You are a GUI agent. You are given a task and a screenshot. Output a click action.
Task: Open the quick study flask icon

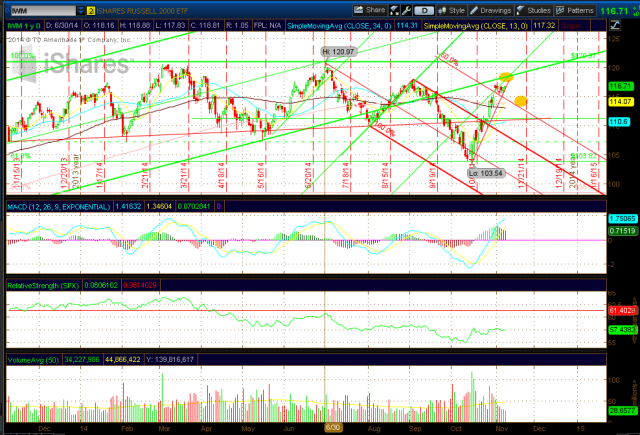(394, 10)
